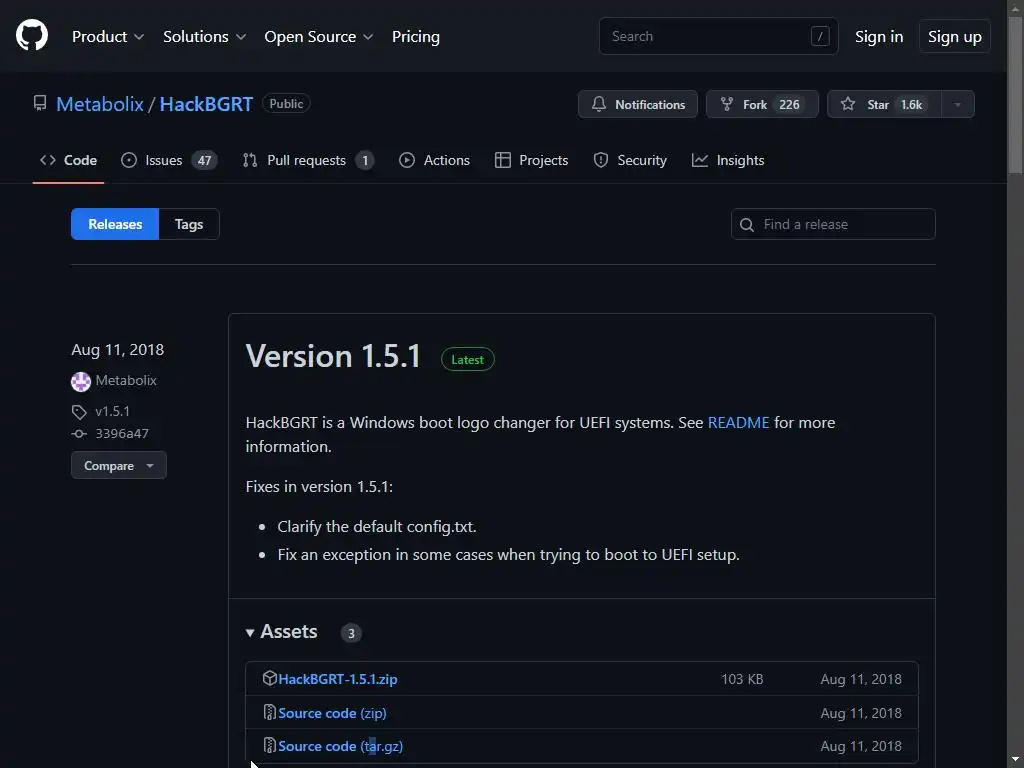Click the Latest release badge
Image resolution: width=1024 pixels, height=768 pixels.
coord(468,359)
